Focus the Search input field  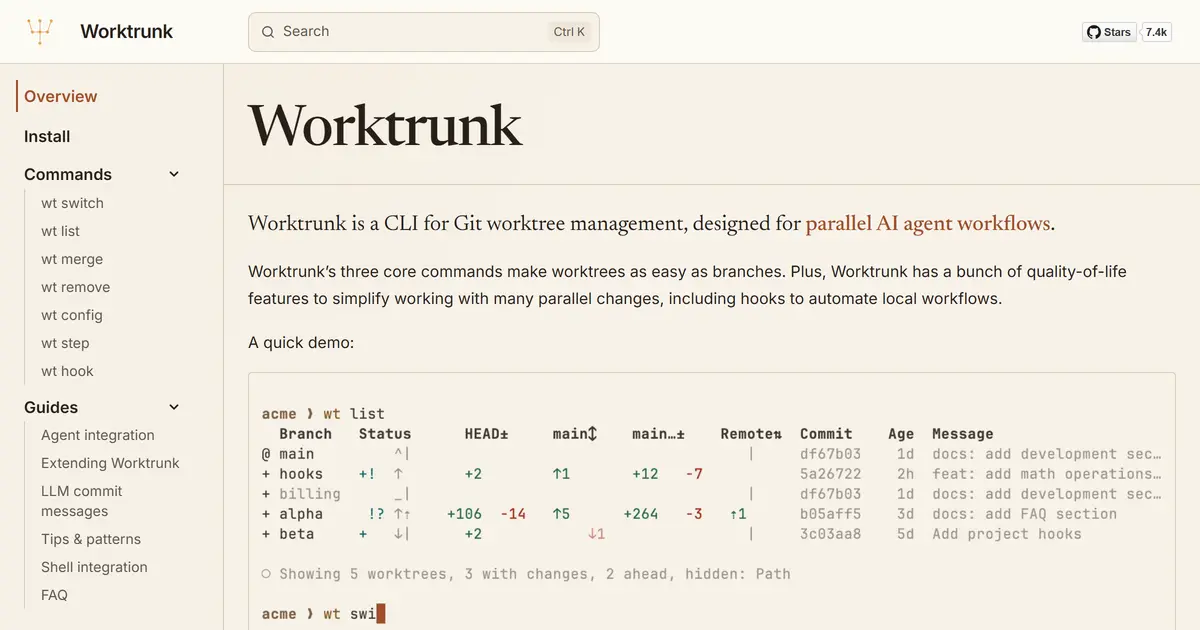click(x=424, y=32)
